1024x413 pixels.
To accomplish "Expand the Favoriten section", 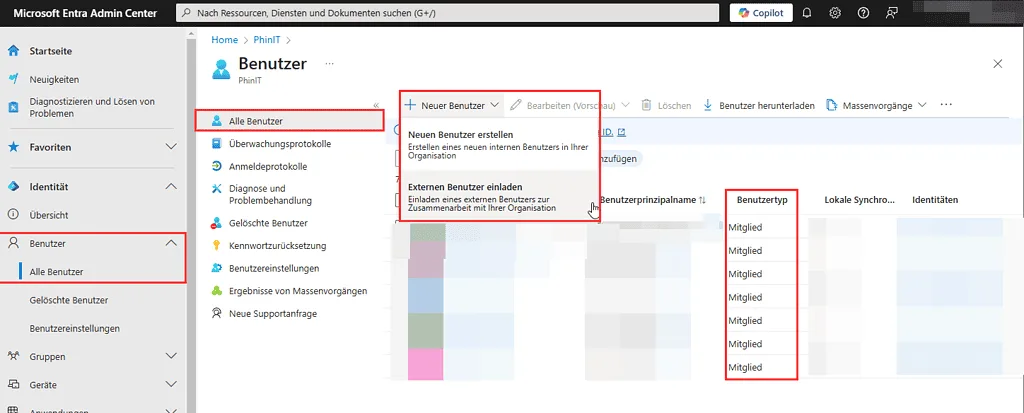I will 170,147.
